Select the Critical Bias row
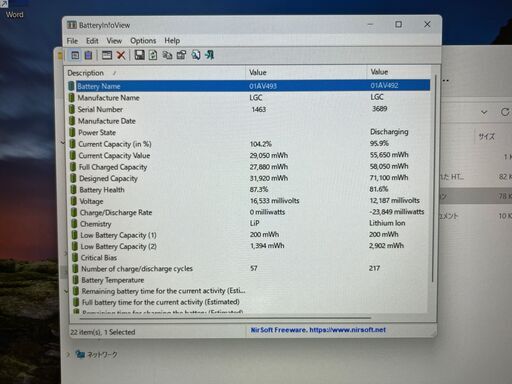Image resolution: width=512 pixels, height=384 pixels. [251, 258]
